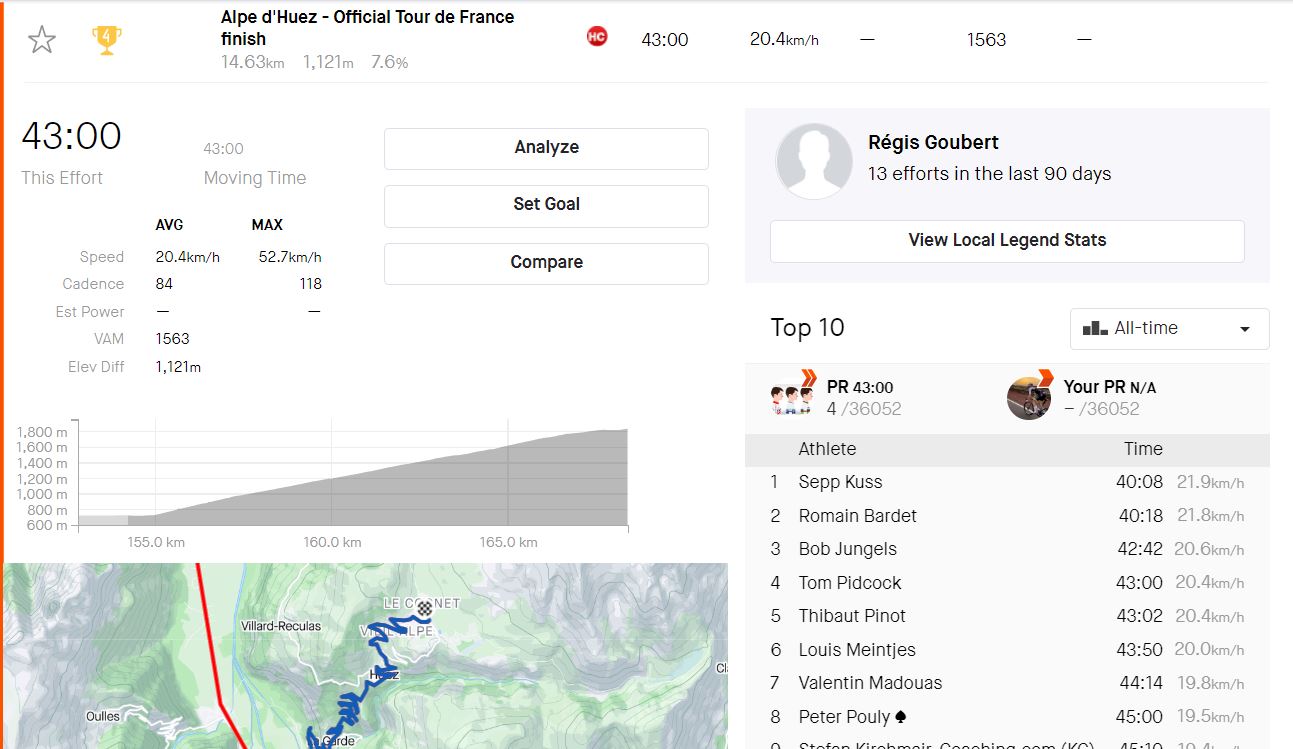Click the max speed 52.7km/h value
The height and width of the screenshot is (749, 1293).
(290, 257)
